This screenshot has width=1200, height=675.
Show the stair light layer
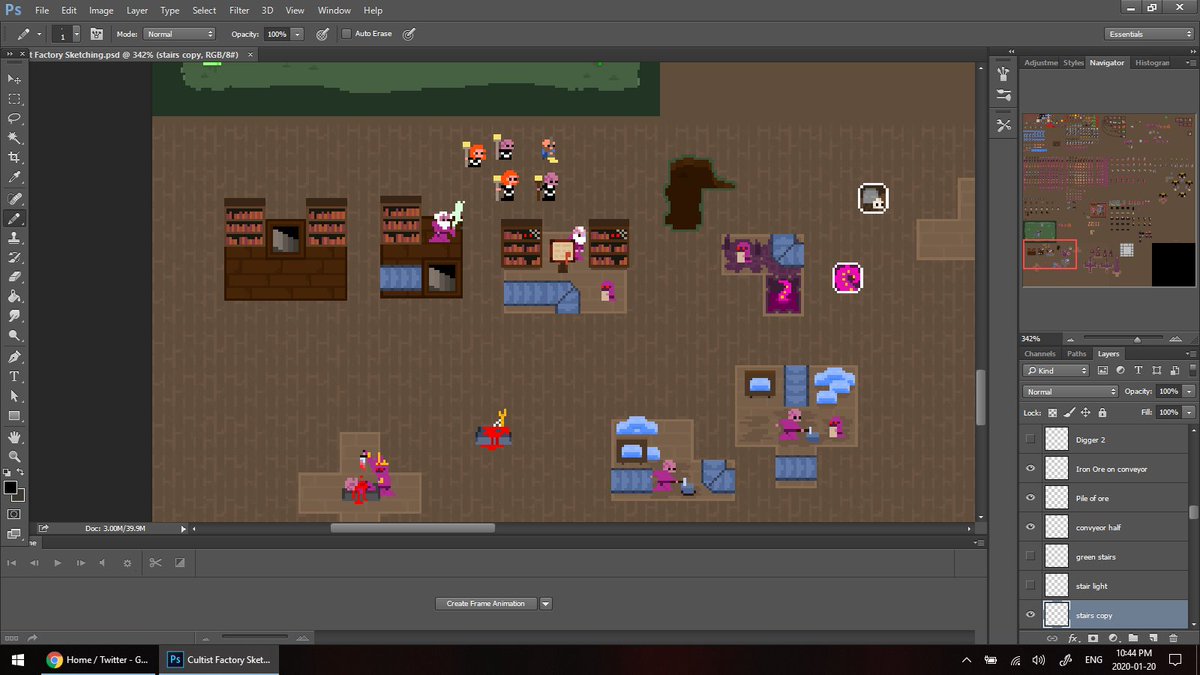click(x=1031, y=585)
